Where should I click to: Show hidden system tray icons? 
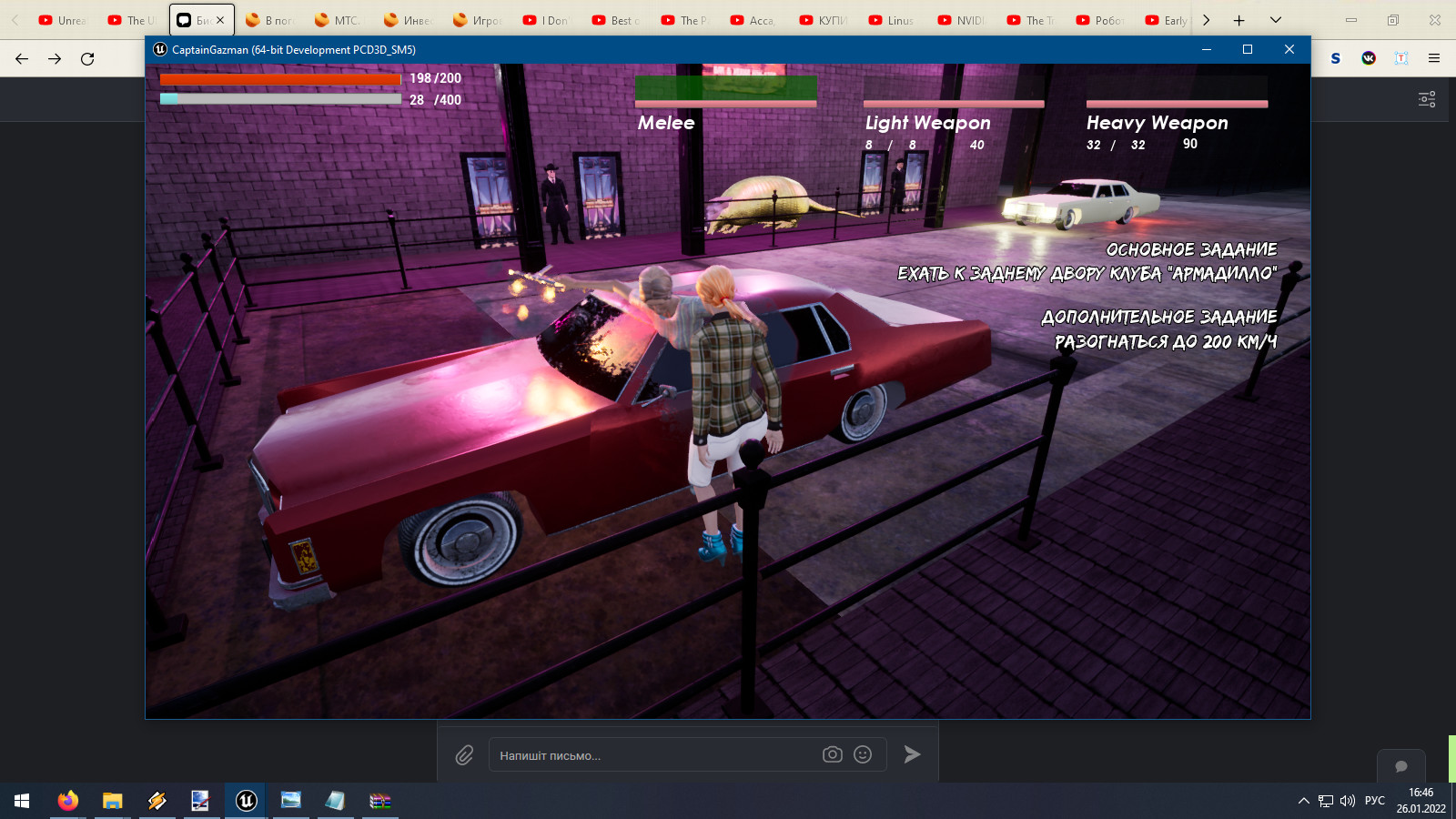[1303, 801]
